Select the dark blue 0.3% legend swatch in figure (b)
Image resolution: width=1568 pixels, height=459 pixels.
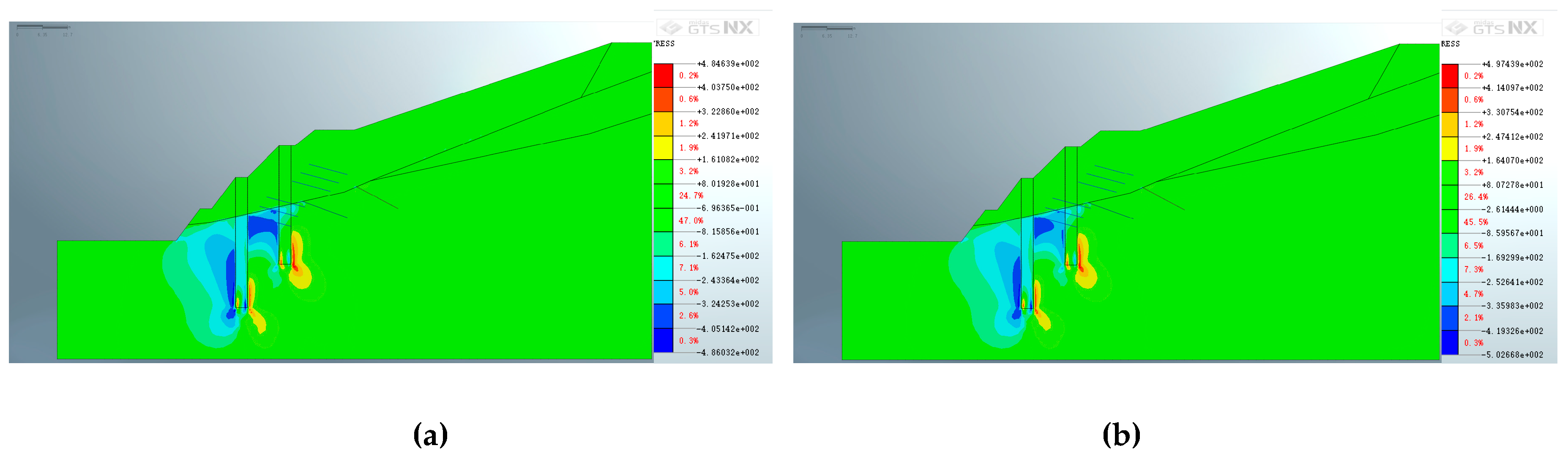[x=1449, y=343]
